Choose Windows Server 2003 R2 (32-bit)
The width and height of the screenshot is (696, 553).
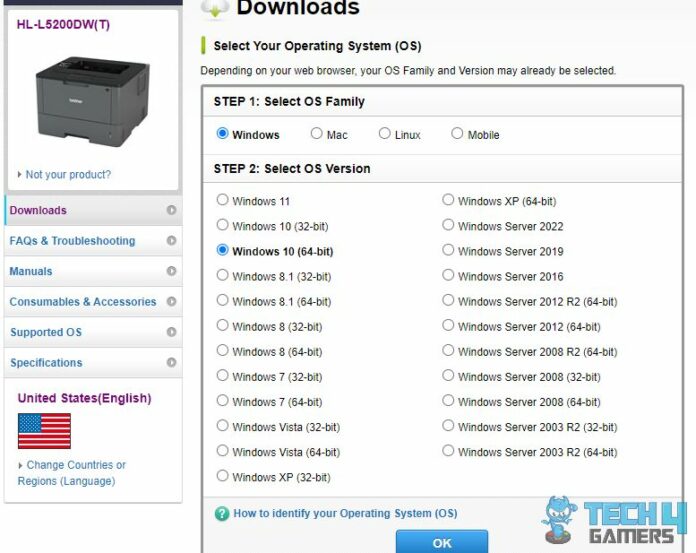point(448,426)
